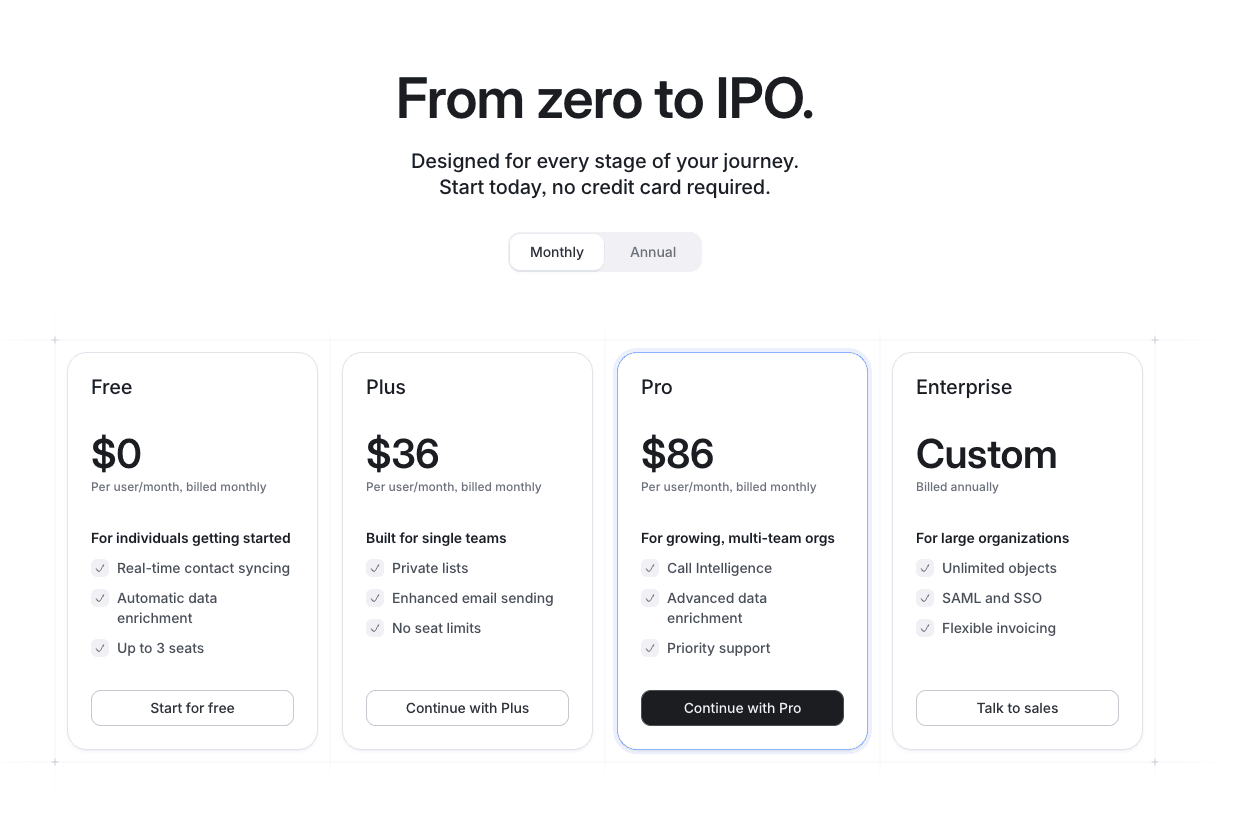1244x814 pixels.
Task: Click the checkmark beside Unlimited objects
Action: (x=925, y=568)
